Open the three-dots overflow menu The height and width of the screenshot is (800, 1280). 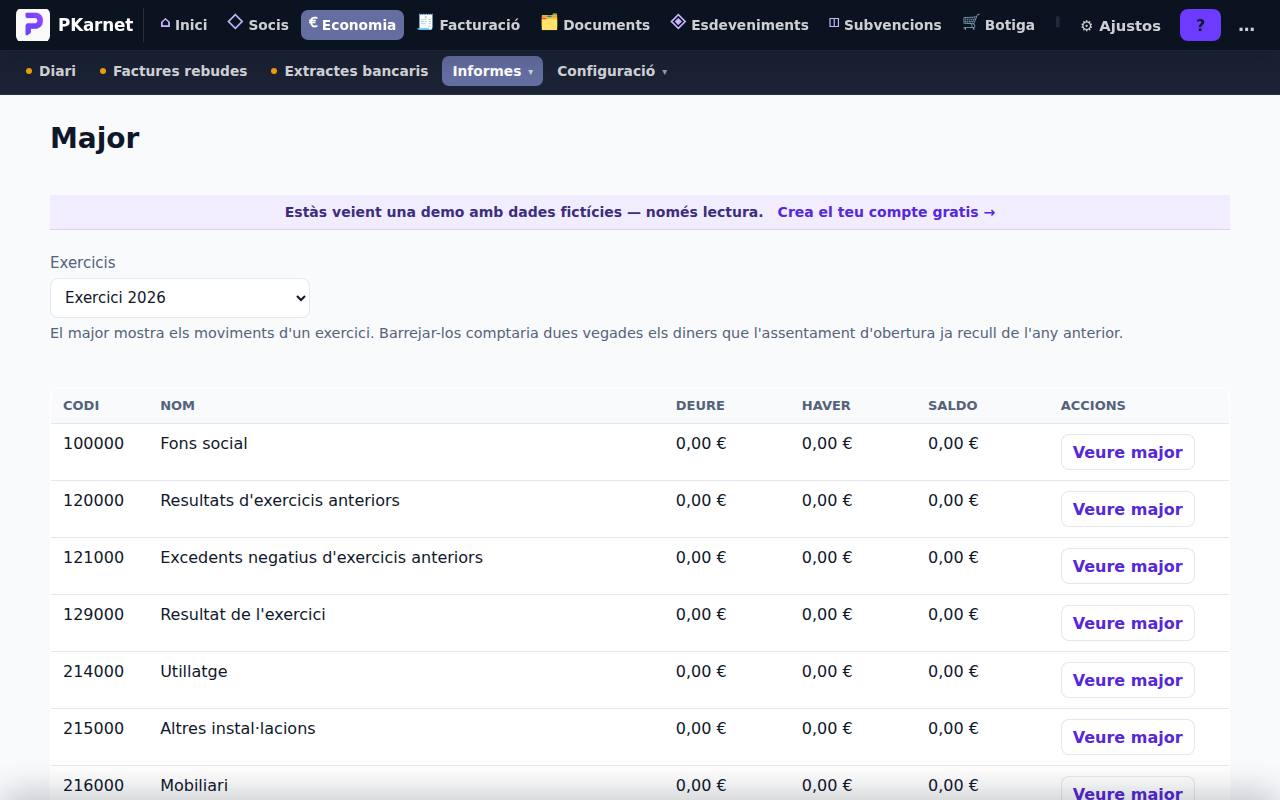coord(1246,26)
